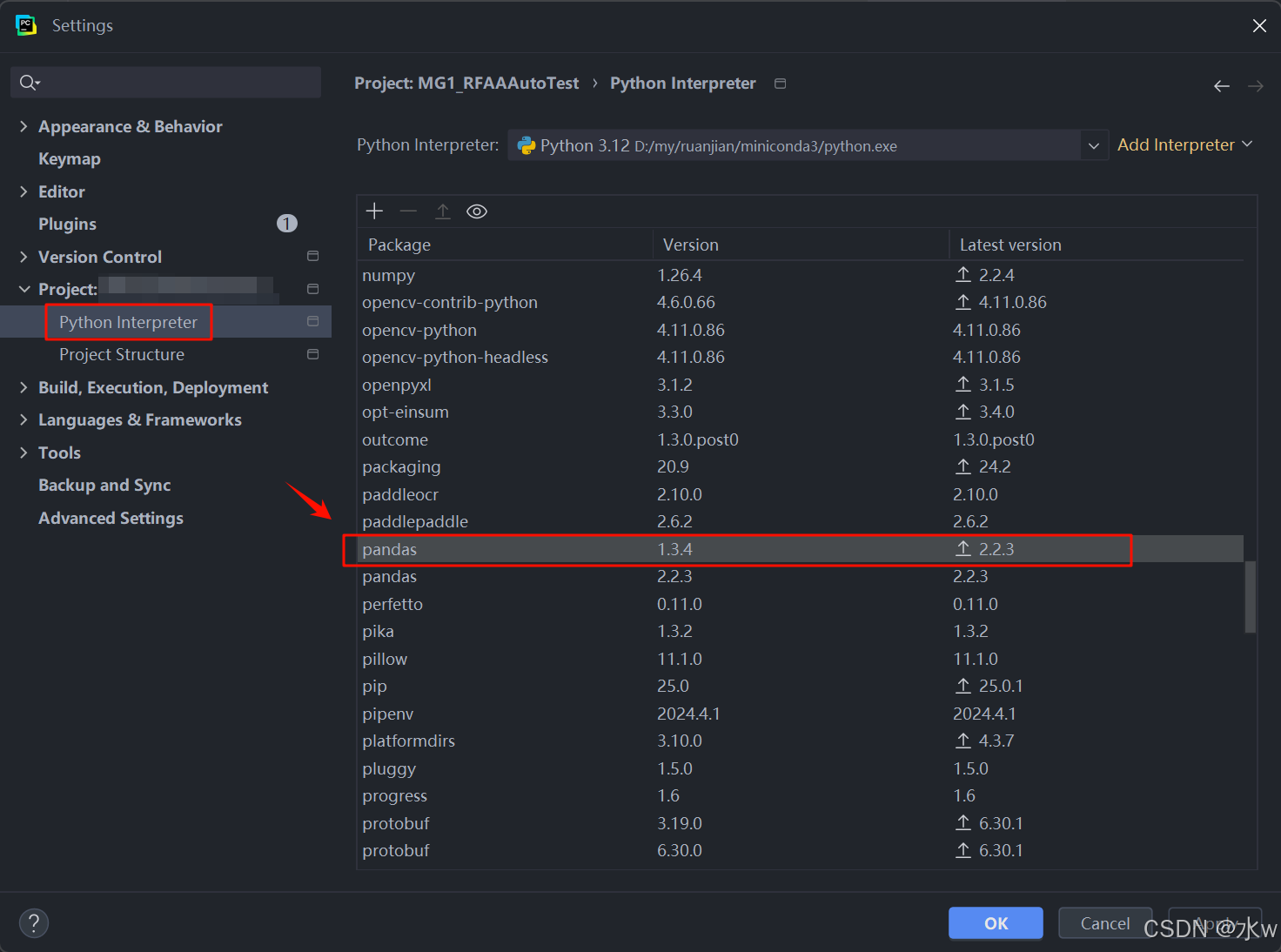Screen dimensions: 1281x952
Task: Open the Keymap settings page
Action: click(70, 158)
